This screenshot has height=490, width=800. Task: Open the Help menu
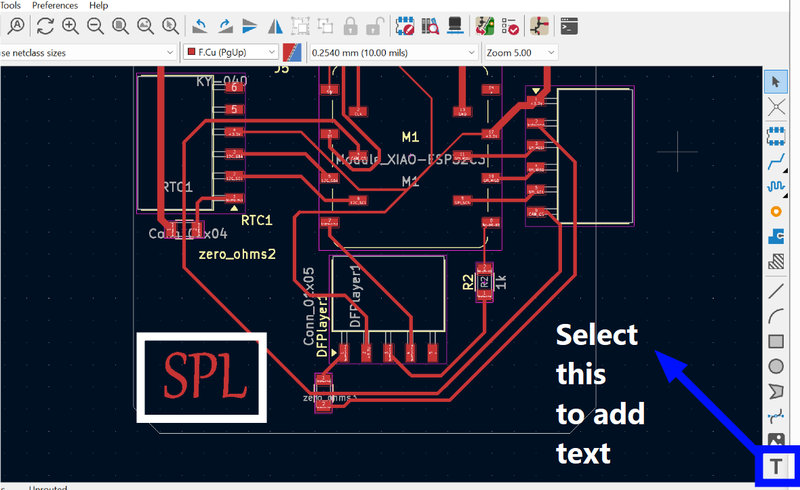[x=98, y=5]
